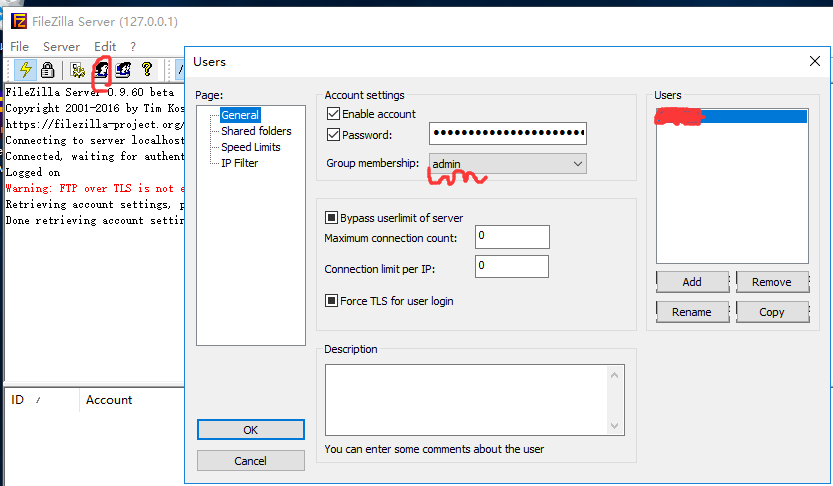
Task: Click the 'Connecting to server localhost' log line
Action: click(95, 140)
